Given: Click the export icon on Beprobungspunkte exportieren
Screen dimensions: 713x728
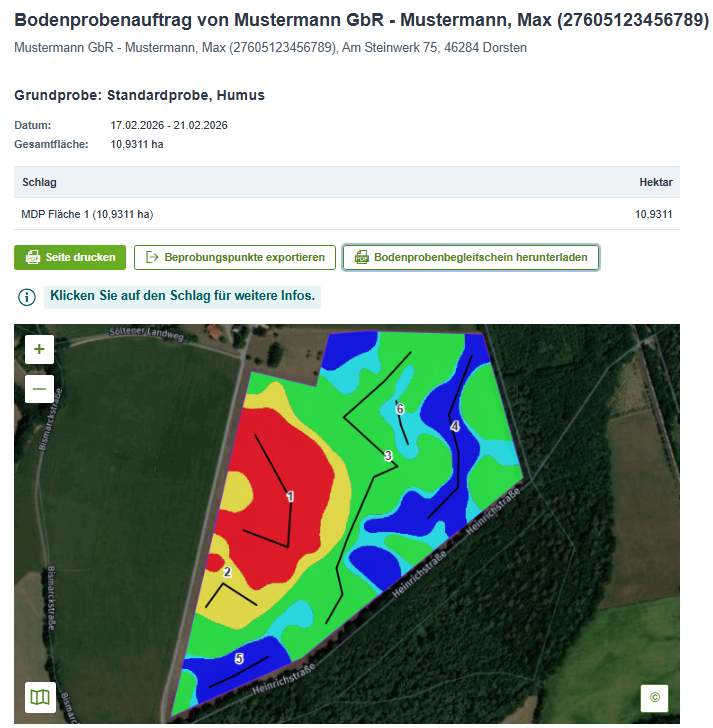Looking at the screenshot, I should (152, 258).
